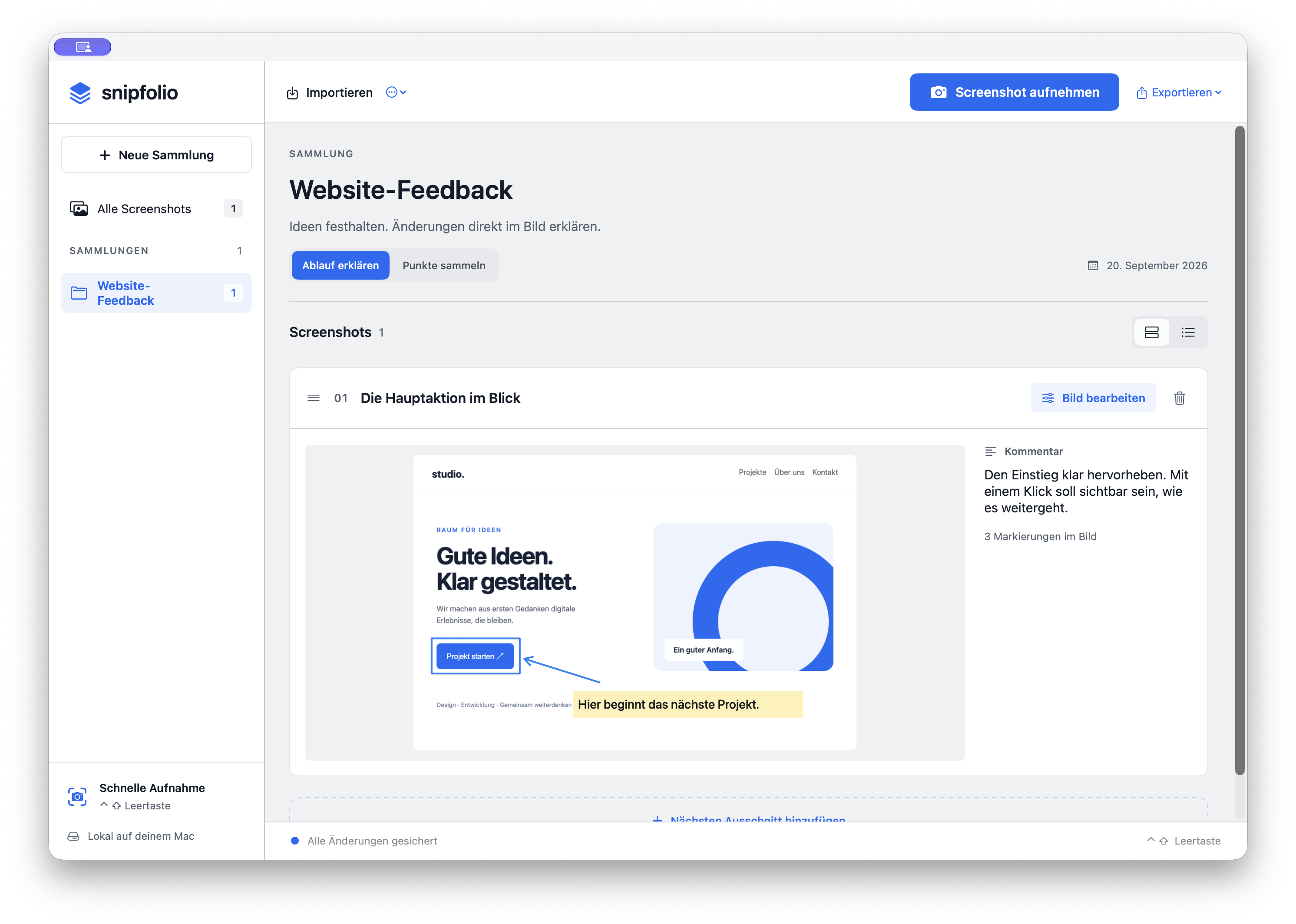Click Bild bearbeiten button
The width and height of the screenshot is (1296, 924).
[1093, 398]
